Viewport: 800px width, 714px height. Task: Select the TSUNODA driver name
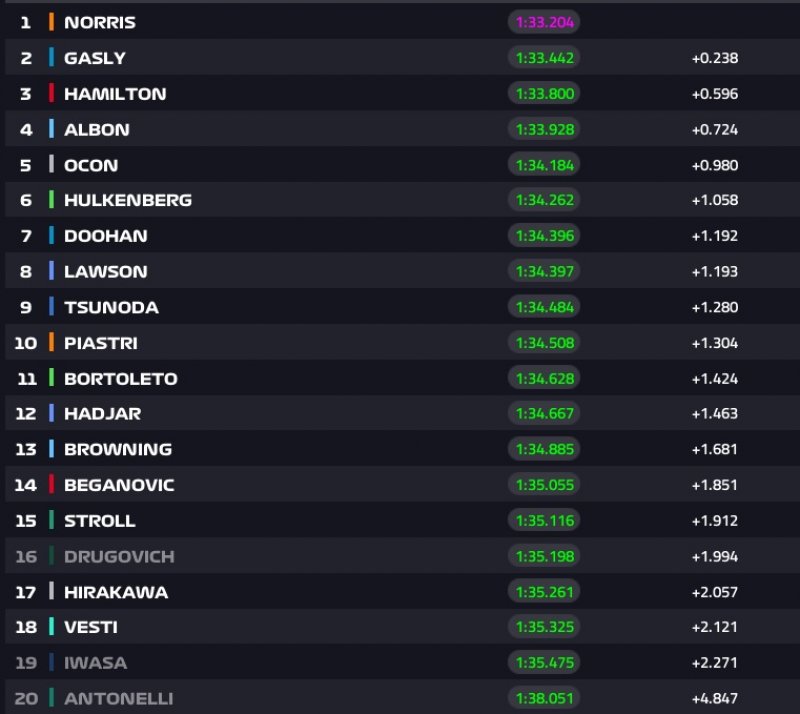tap(111, 307)
